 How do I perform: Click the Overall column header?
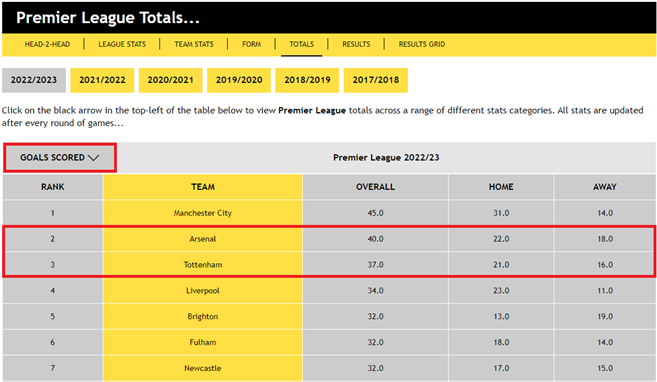point(375,187)
